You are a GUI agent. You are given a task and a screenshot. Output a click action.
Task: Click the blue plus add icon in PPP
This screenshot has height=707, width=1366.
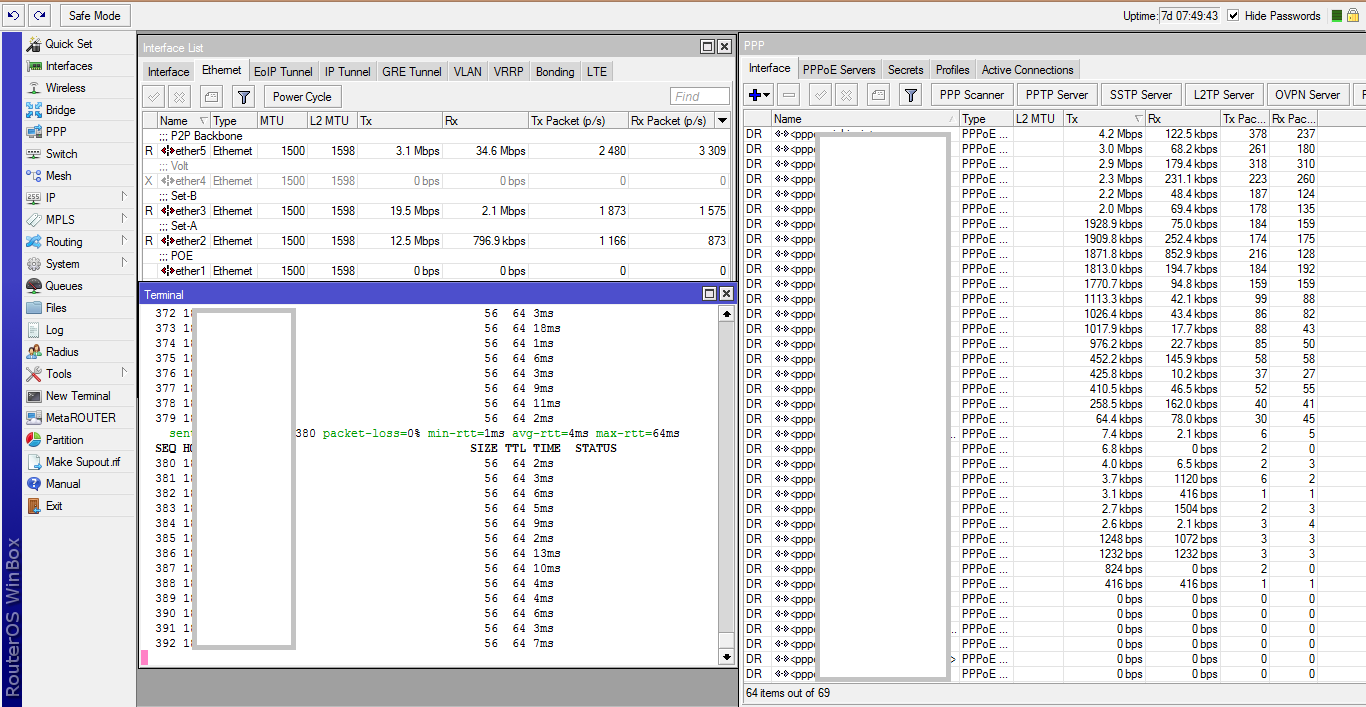[x=755, y=95]
